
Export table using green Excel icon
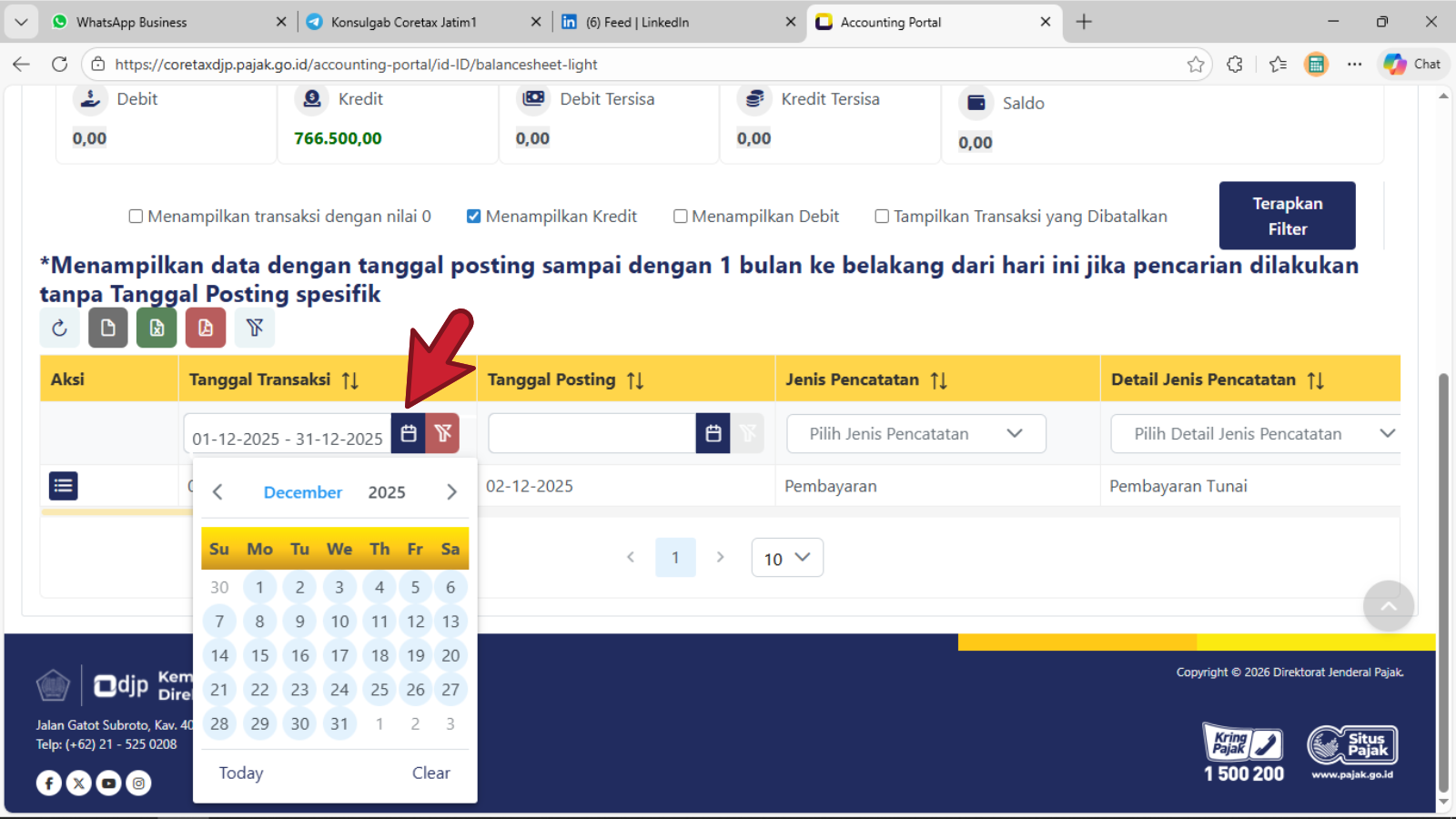(x=157, y=329)
